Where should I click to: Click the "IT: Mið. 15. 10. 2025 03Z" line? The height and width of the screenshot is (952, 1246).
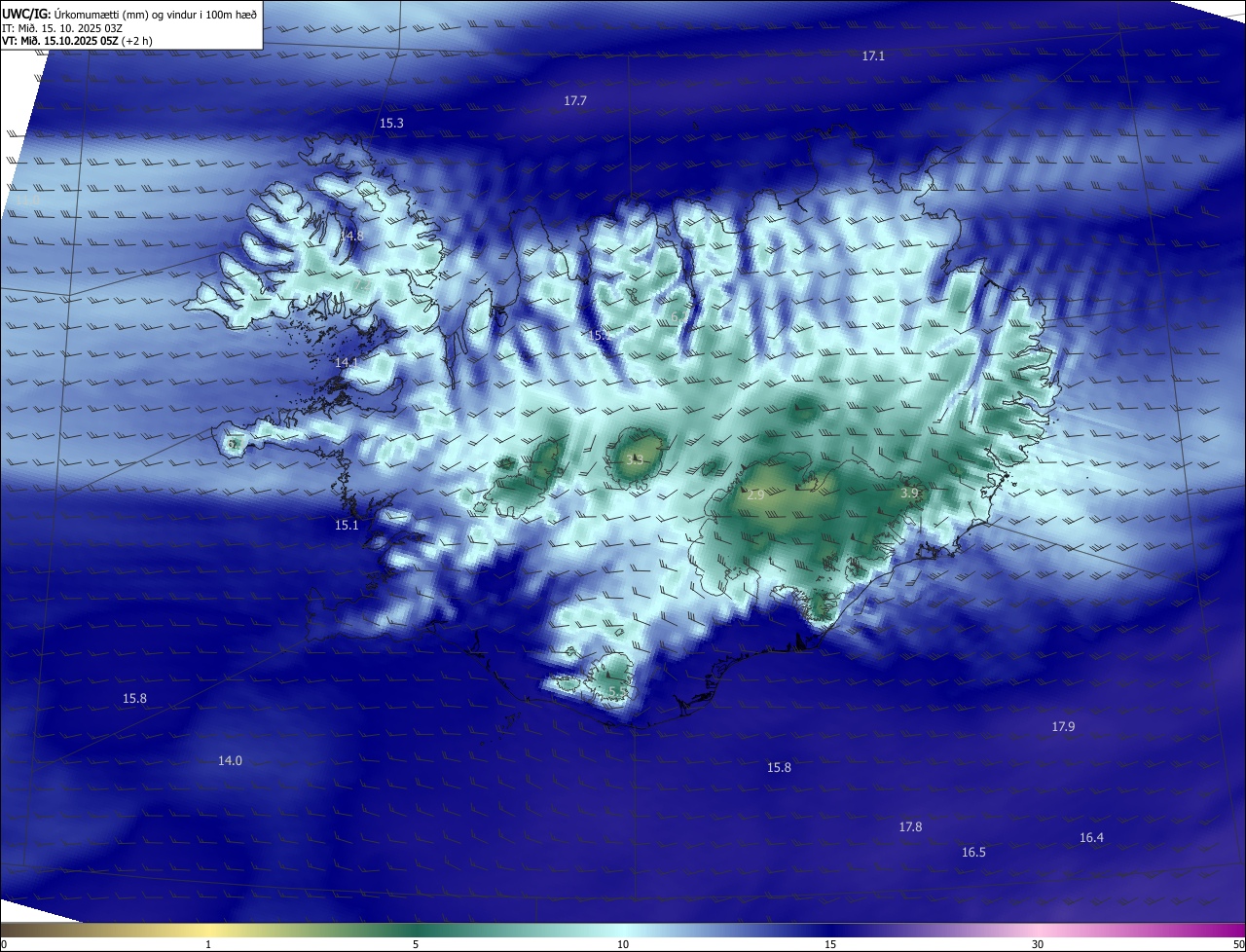[63, 28]
